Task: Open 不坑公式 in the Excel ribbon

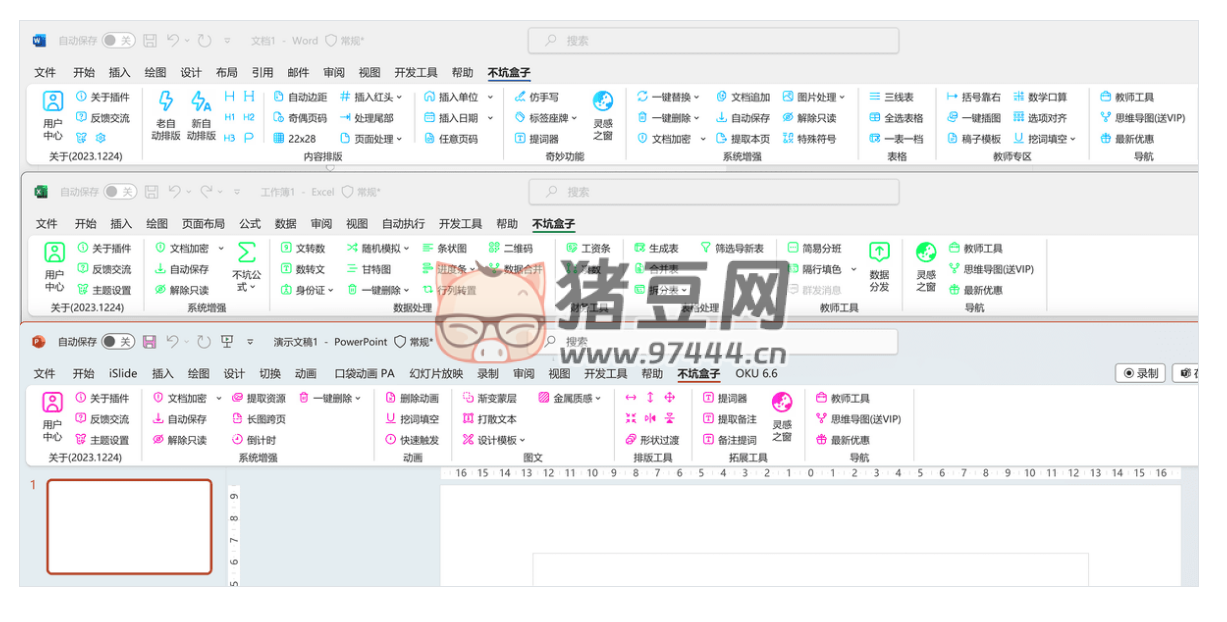Action: (246, 267)
